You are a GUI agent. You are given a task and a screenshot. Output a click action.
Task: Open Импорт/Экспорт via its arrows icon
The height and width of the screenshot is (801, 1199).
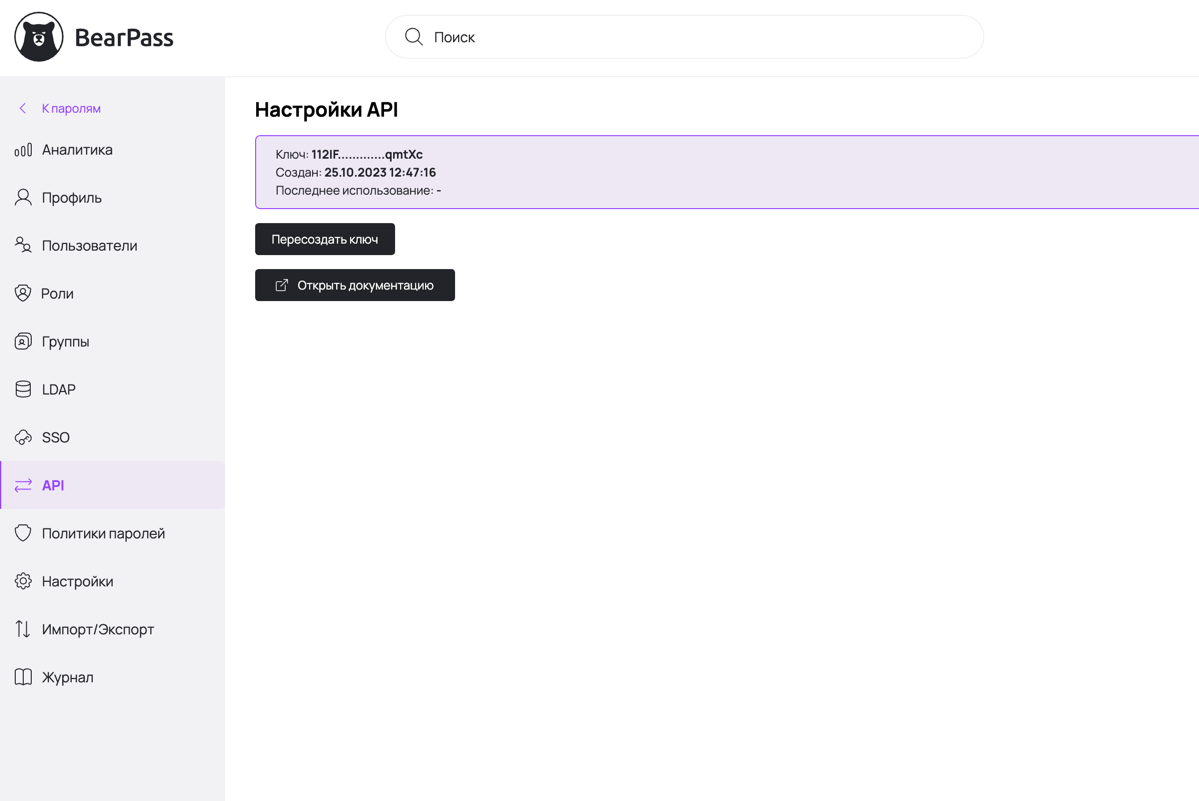click(x=23, y=629)
